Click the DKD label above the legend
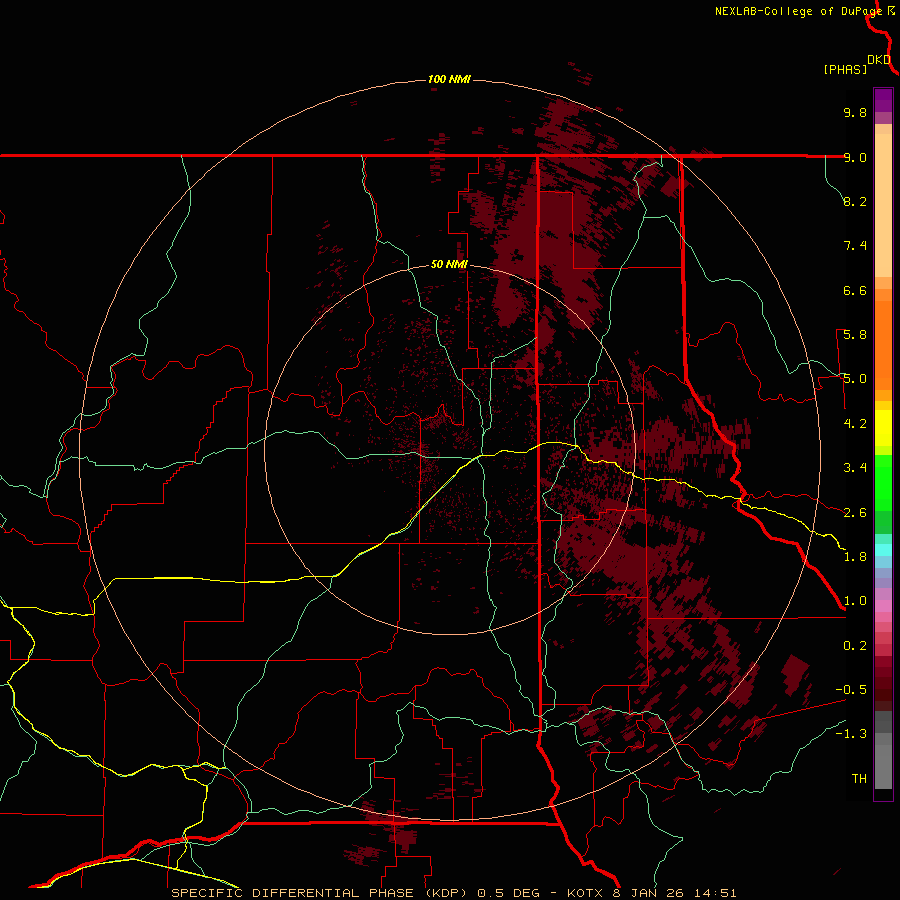Viewport: 900px width, 900px height. 879,60
